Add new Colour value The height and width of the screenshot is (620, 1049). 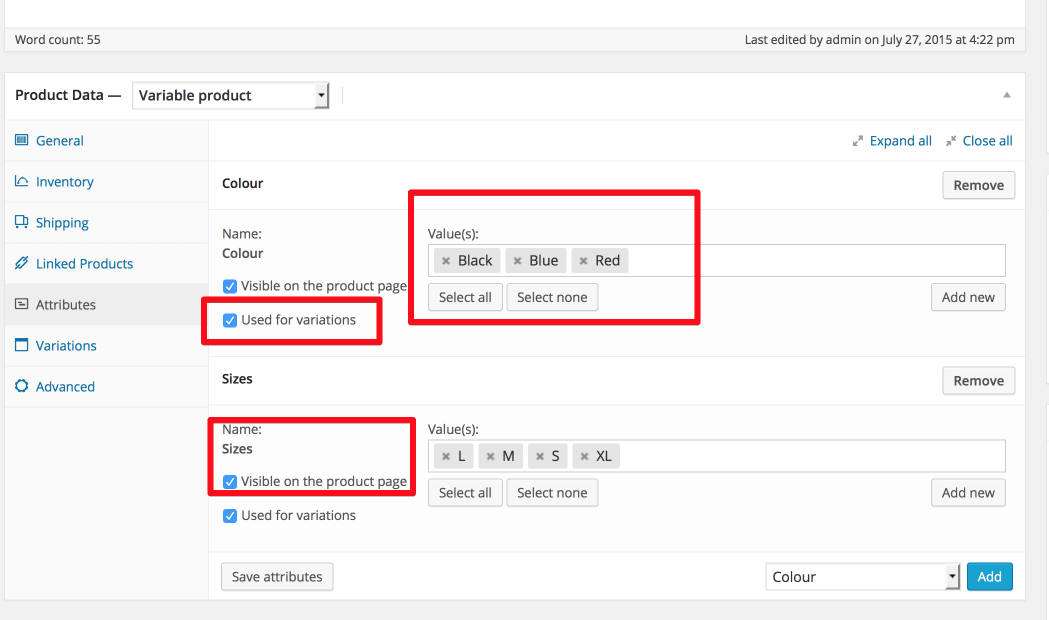pos(968,297)
